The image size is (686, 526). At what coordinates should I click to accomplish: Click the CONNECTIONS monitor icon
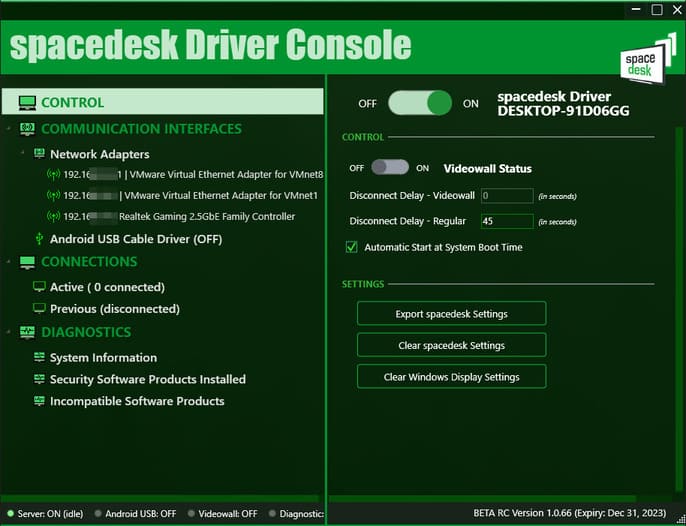pos(27,262)
